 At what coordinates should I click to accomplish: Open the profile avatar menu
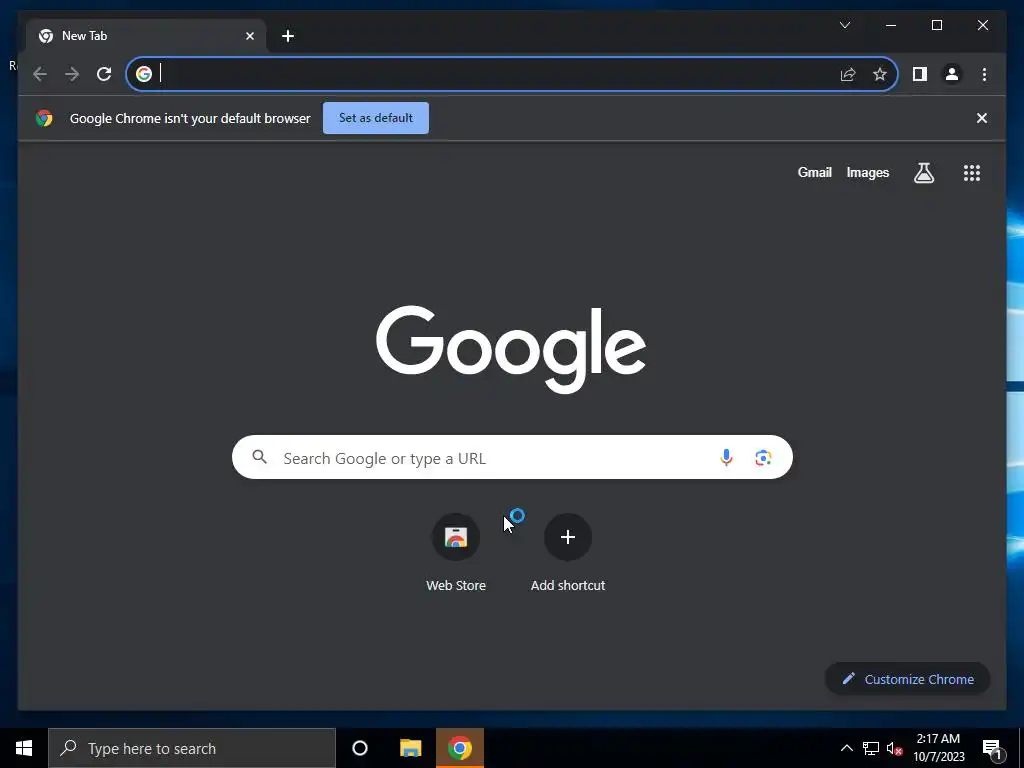[952, 74]
